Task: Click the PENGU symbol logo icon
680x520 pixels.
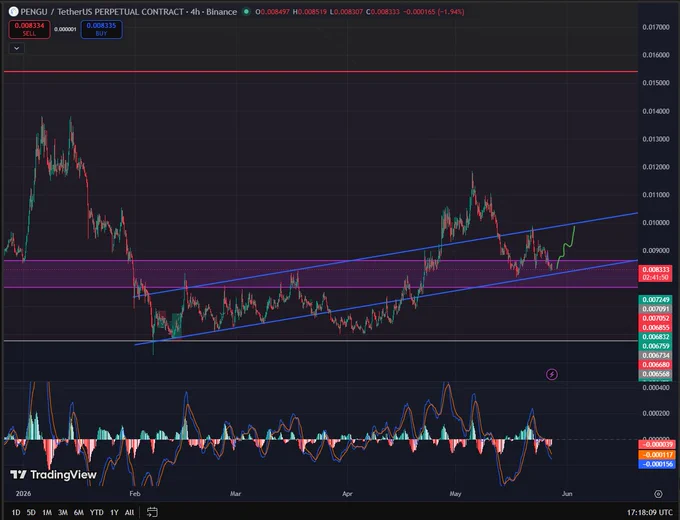Action: 13,12
